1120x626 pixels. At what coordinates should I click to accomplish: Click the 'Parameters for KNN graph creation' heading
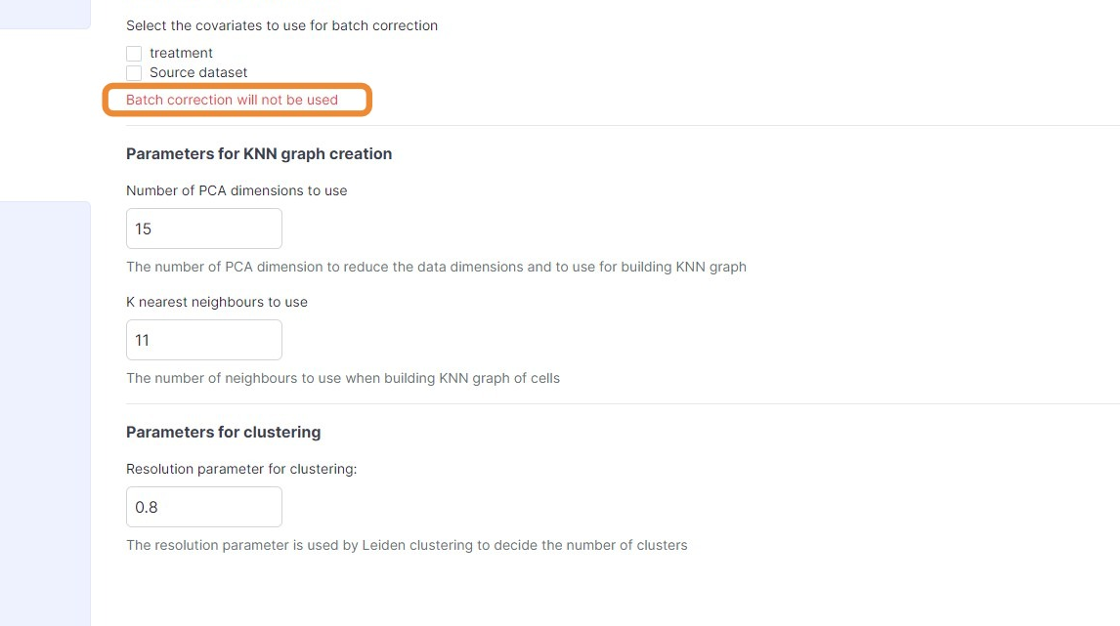pos(259,154)
